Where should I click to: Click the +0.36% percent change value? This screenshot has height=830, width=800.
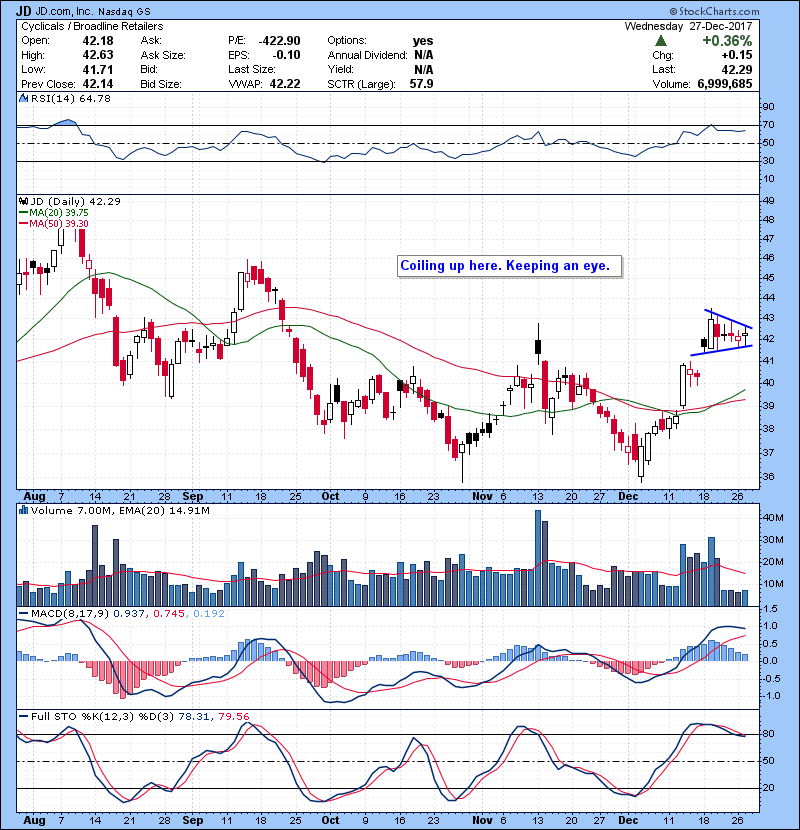click(x=727, y=41)
